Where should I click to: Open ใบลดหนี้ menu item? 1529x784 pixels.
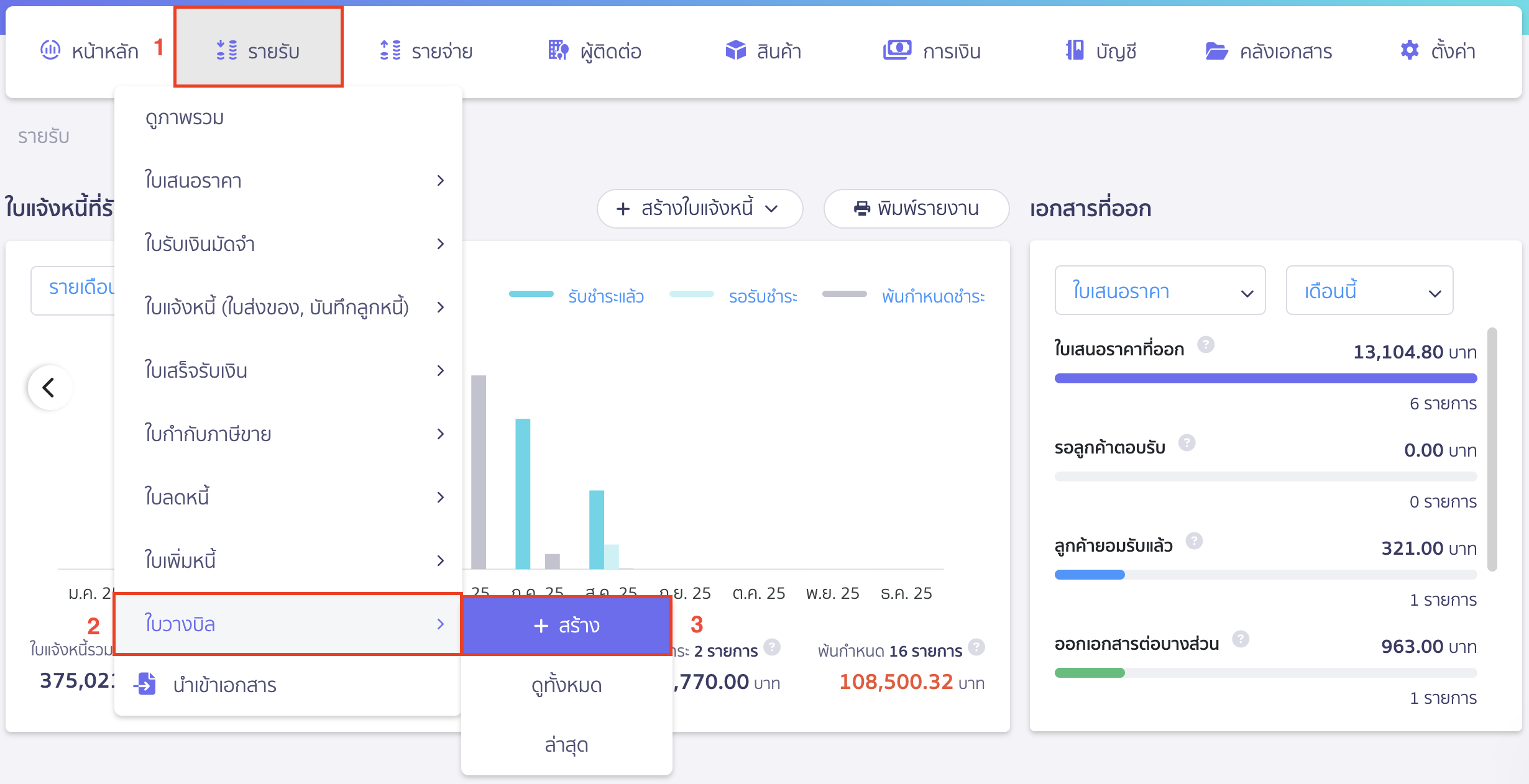[x=288, y=497]
